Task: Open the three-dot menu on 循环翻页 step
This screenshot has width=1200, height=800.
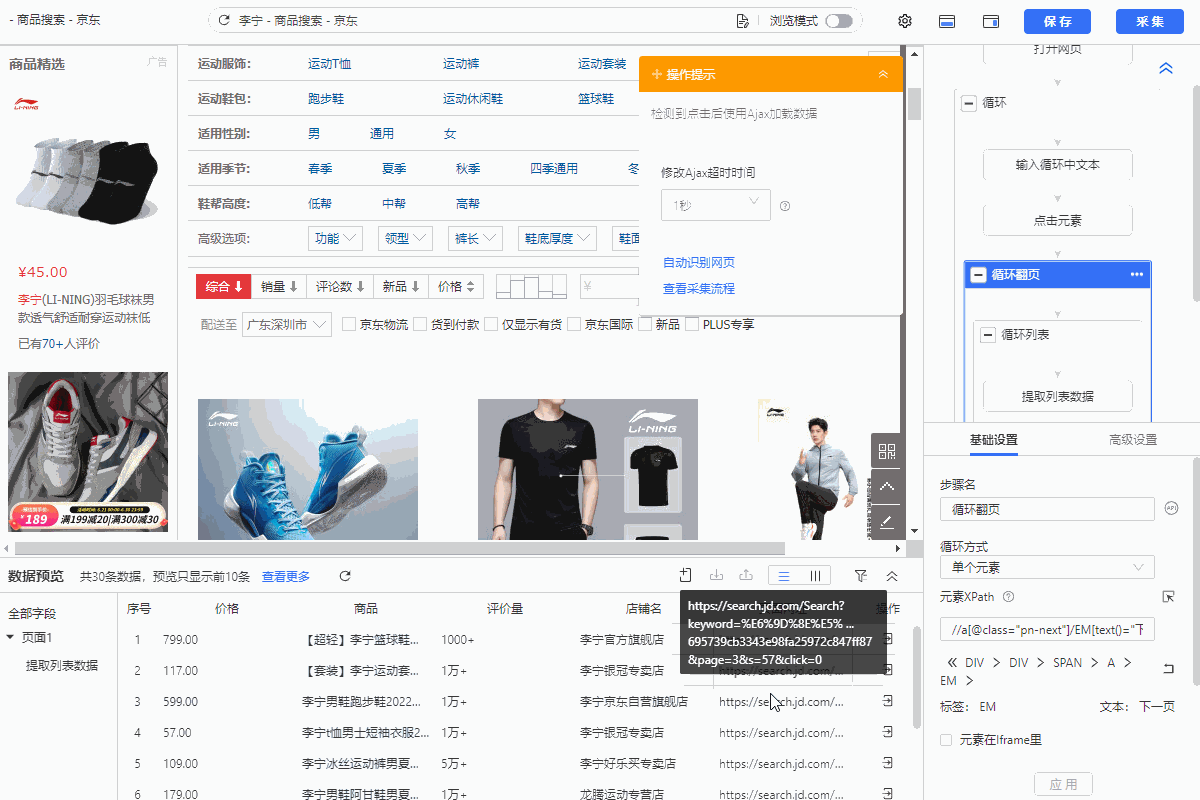Action: pyautogui.click(x=1136, y=274)
